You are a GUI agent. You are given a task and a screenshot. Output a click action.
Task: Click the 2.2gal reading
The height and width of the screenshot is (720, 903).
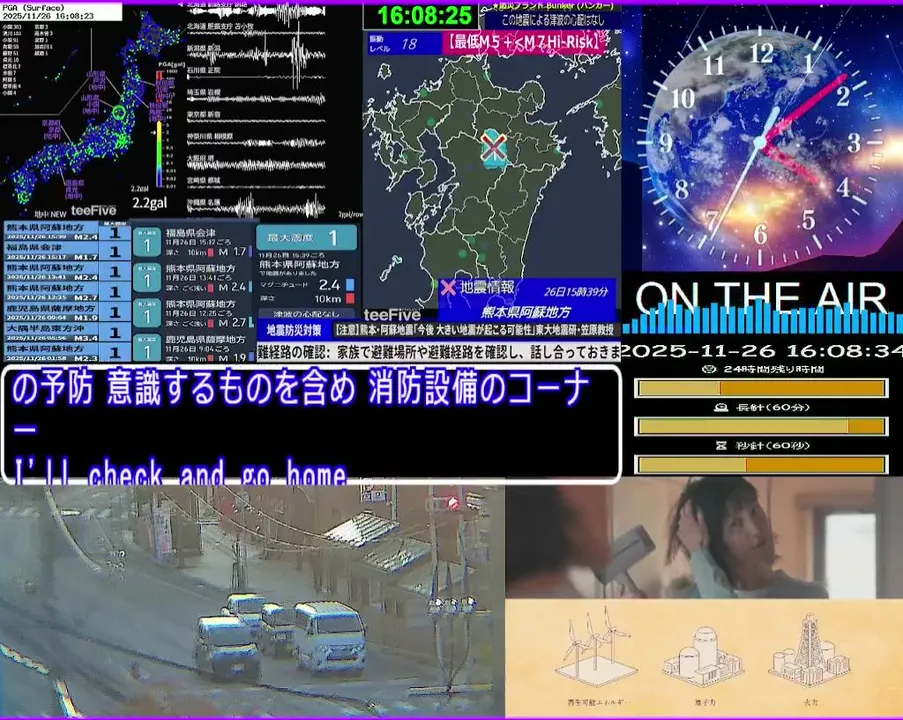point(150,203)
